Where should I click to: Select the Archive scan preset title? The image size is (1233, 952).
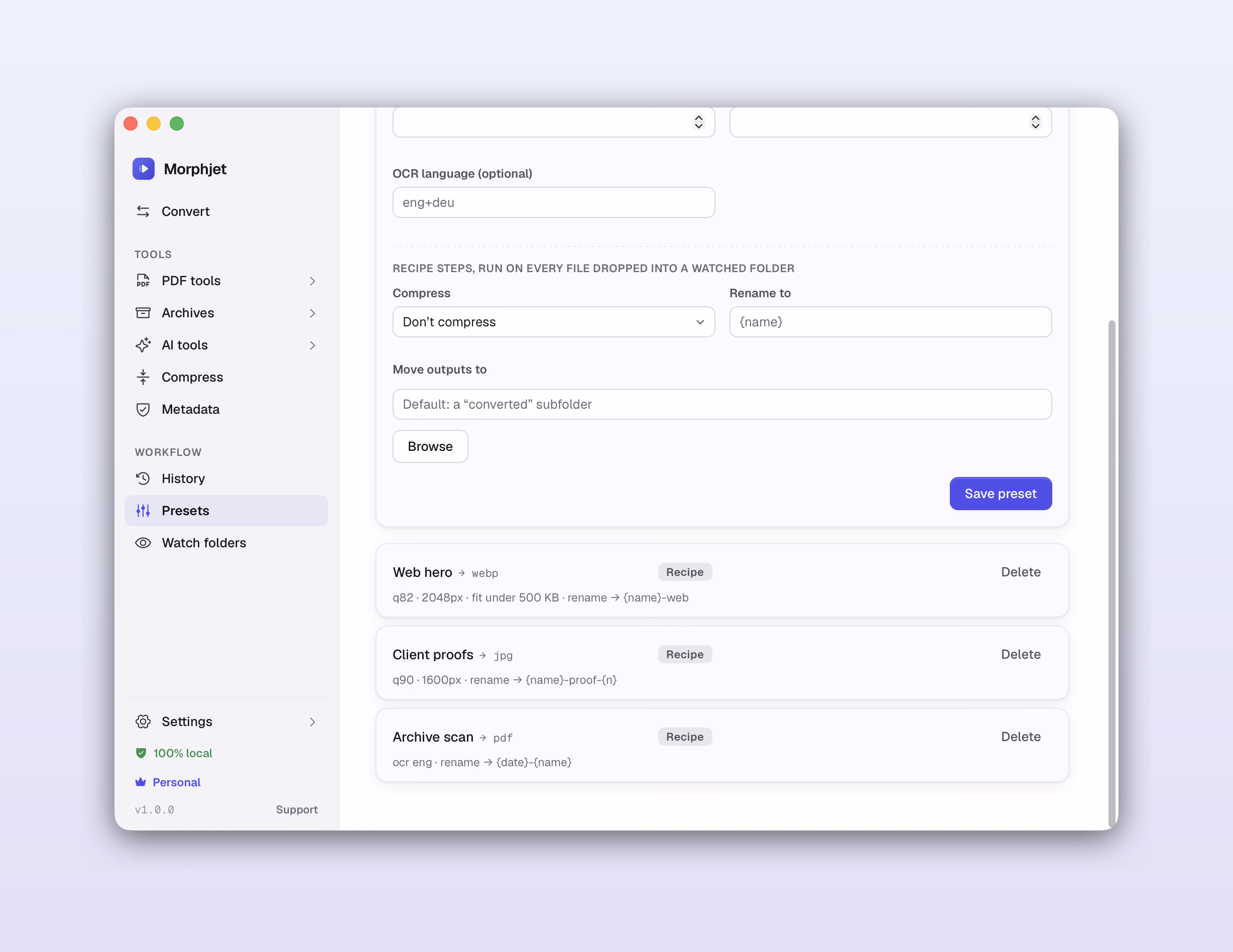point(433,737)
